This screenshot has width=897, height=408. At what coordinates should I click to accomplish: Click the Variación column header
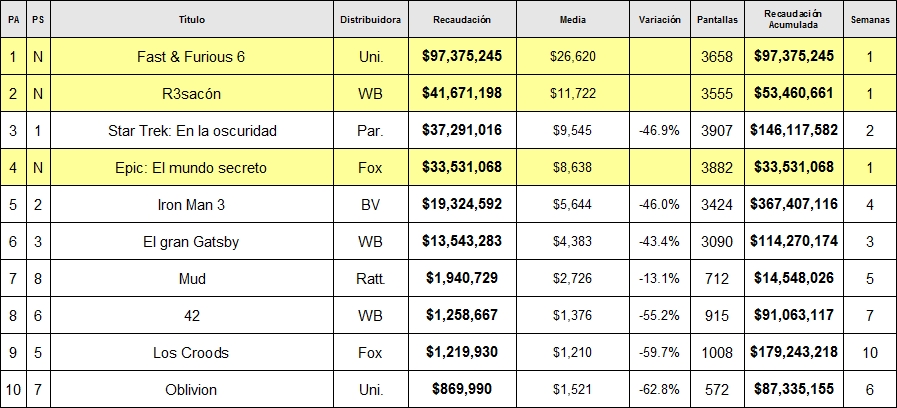(658, 19)
